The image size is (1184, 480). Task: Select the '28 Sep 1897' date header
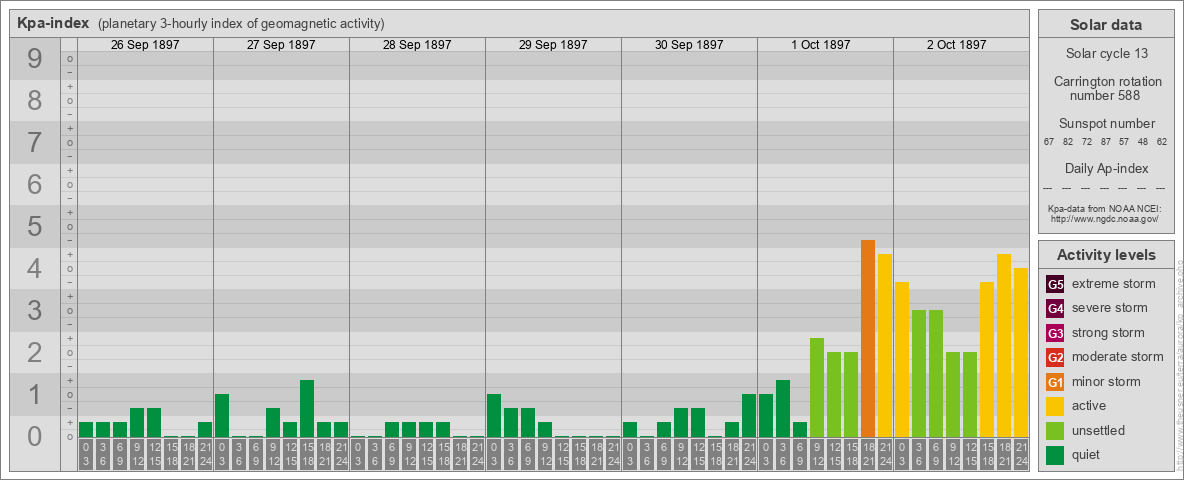click(x=417, y=45)
